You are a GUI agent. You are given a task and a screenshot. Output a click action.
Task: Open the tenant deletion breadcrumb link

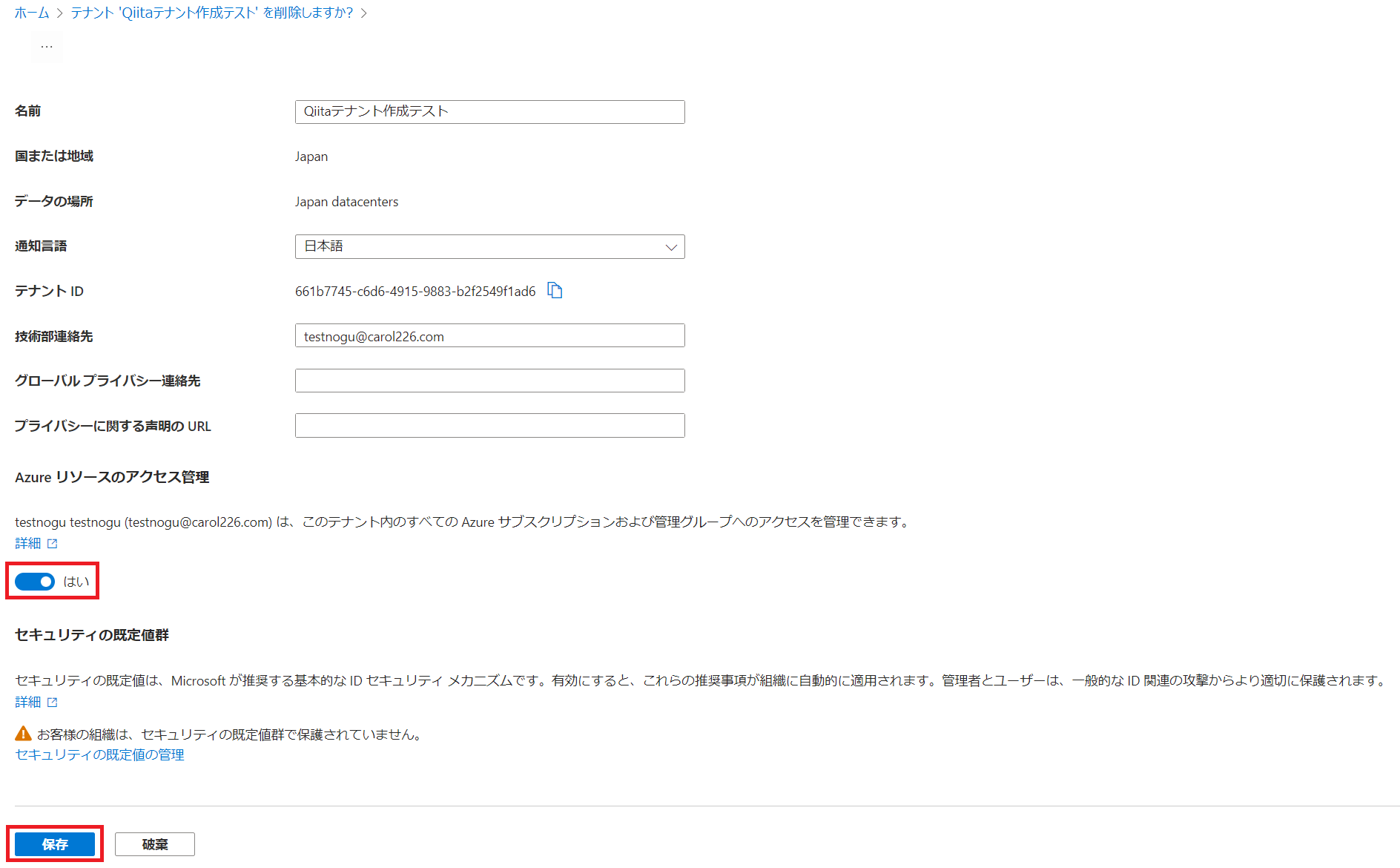pyautogui.click(x=212, y=13)
